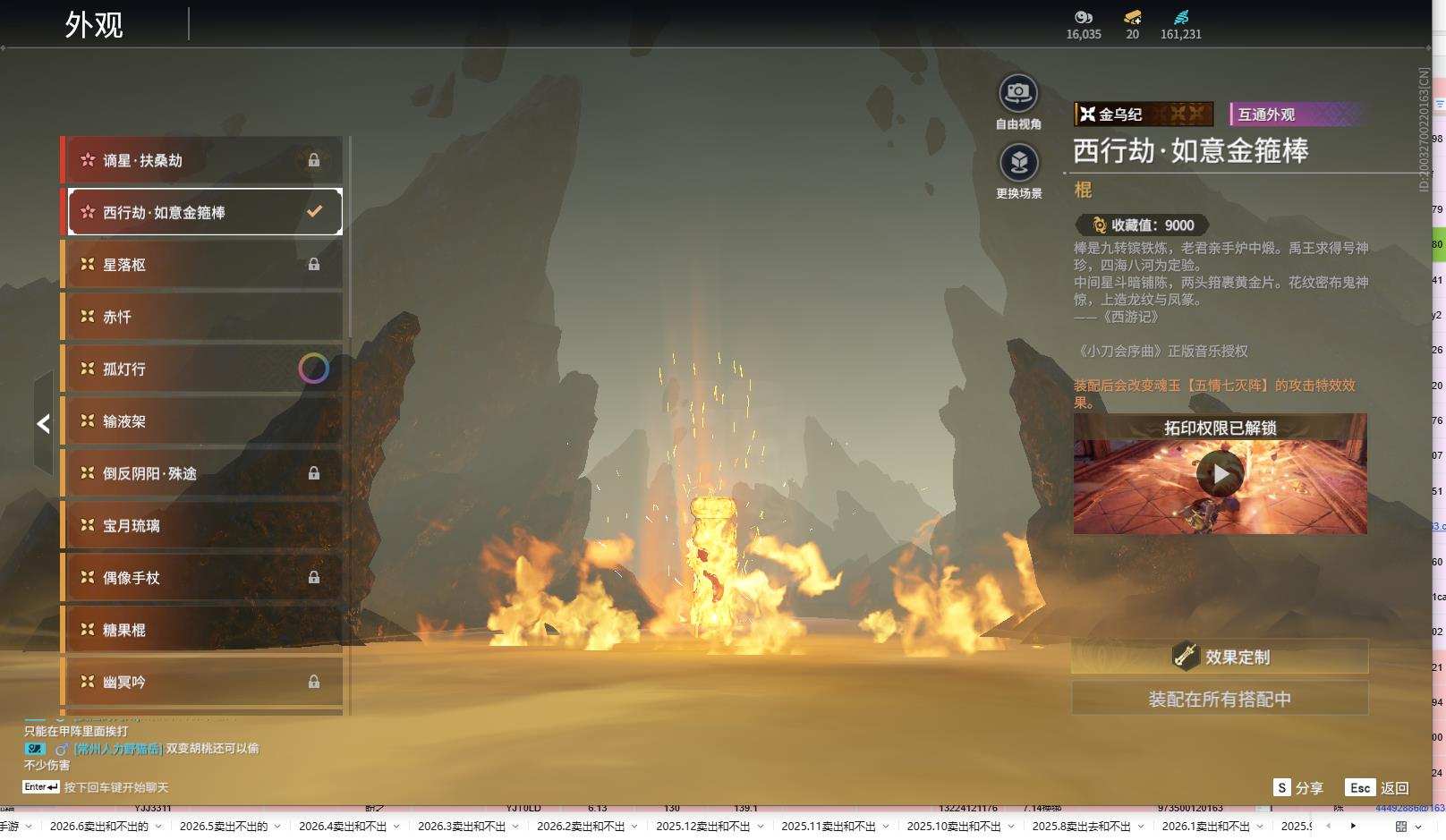Select the 星落枢 skin
The image size is (1446, 840).
[x=202, y=264]
